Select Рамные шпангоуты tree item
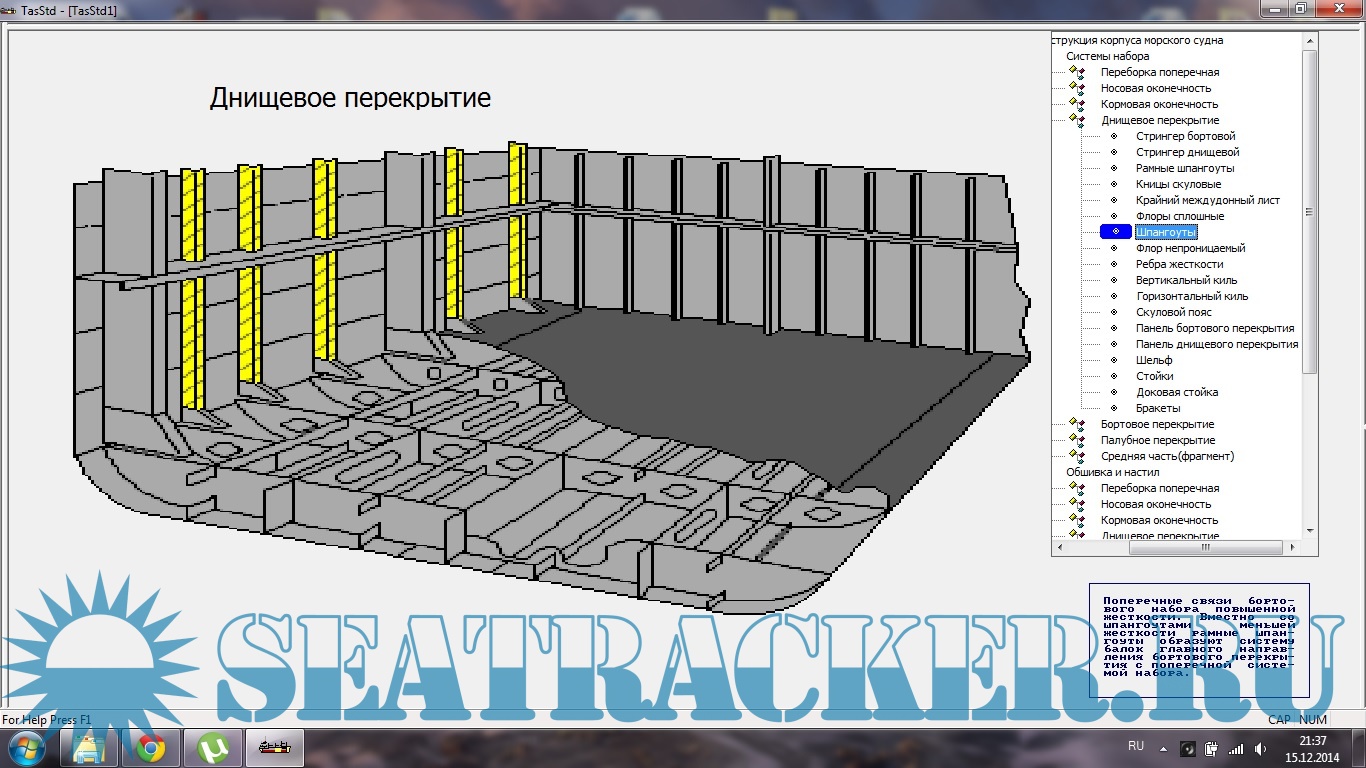This screenshot has width=1366, height=768. tap(1185, 168)
